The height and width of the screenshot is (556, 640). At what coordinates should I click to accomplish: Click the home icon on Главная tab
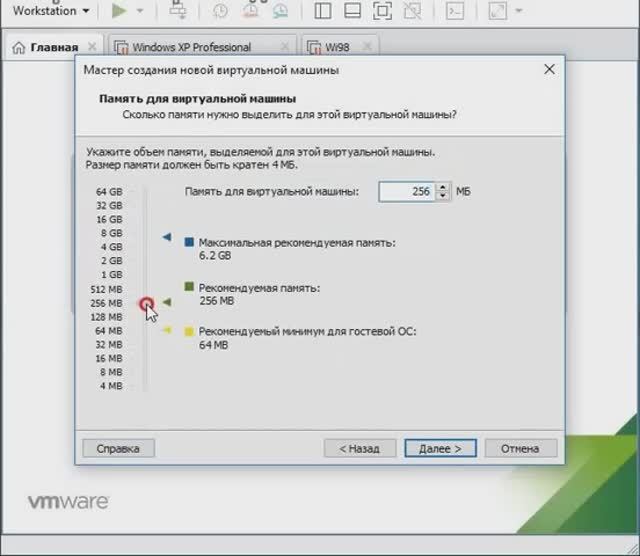click(x=18, y=48)
